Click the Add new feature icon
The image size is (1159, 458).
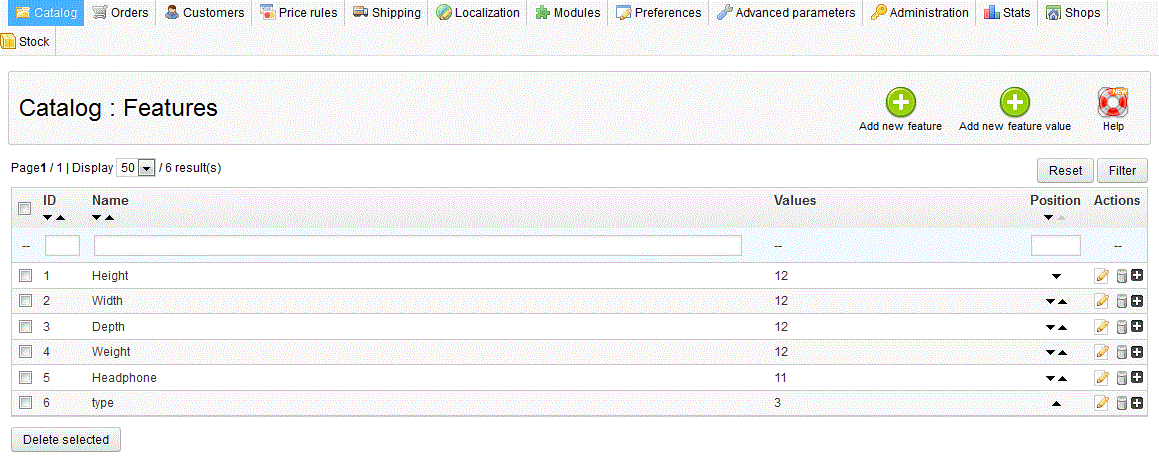click(x=900, y=103)
